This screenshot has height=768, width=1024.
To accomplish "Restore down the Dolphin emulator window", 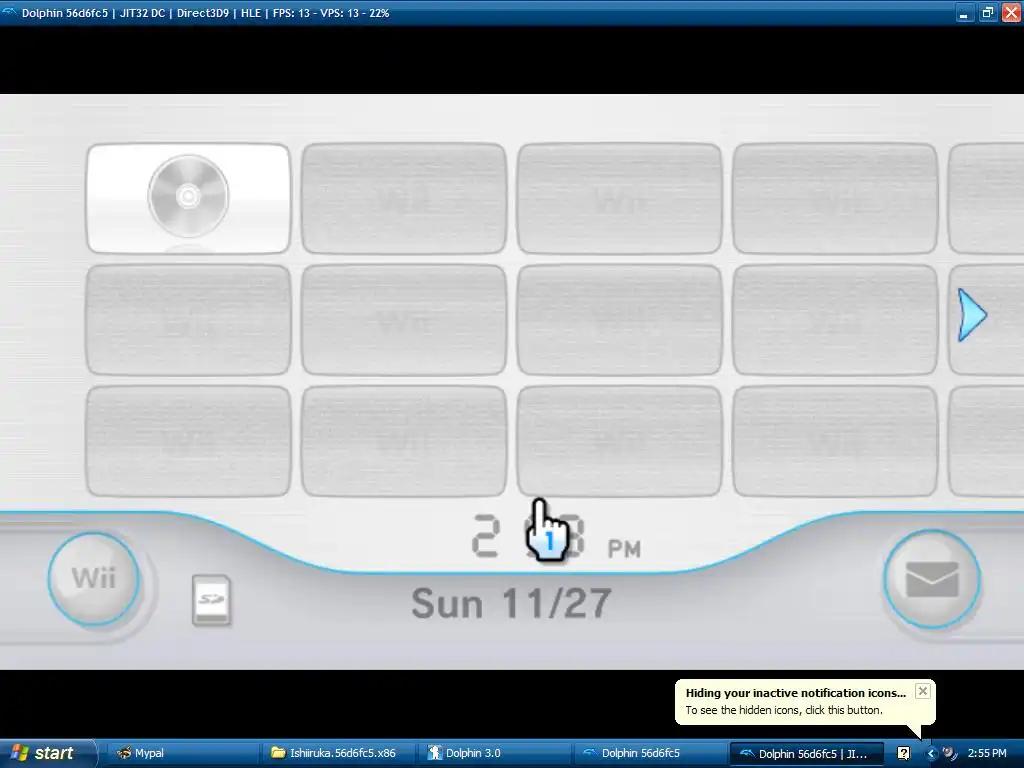I will (x=987, y=13).
